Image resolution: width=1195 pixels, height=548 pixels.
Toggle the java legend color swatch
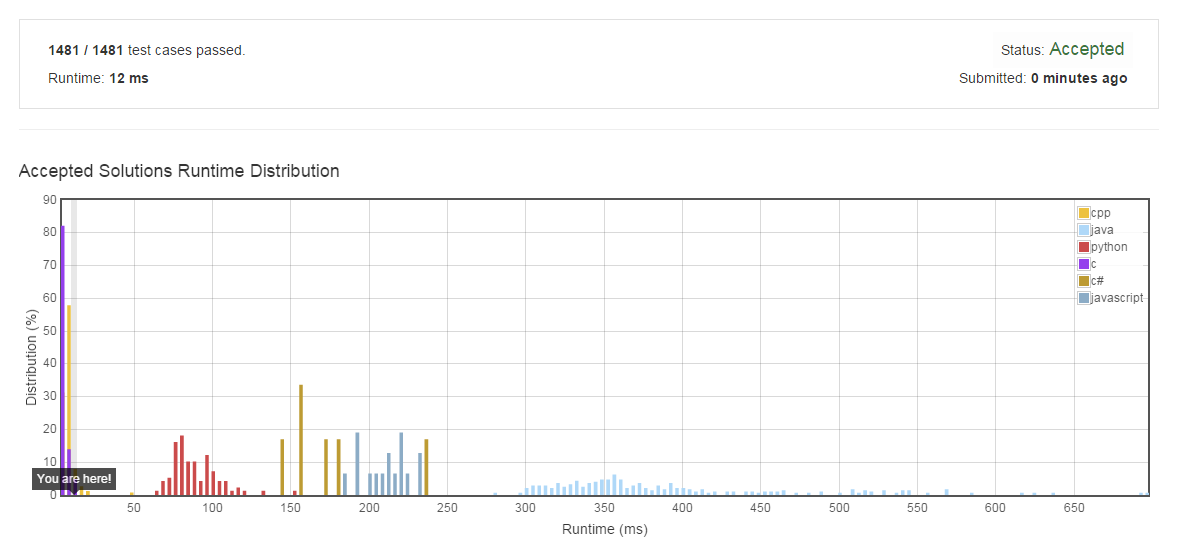coord(1083,230)
